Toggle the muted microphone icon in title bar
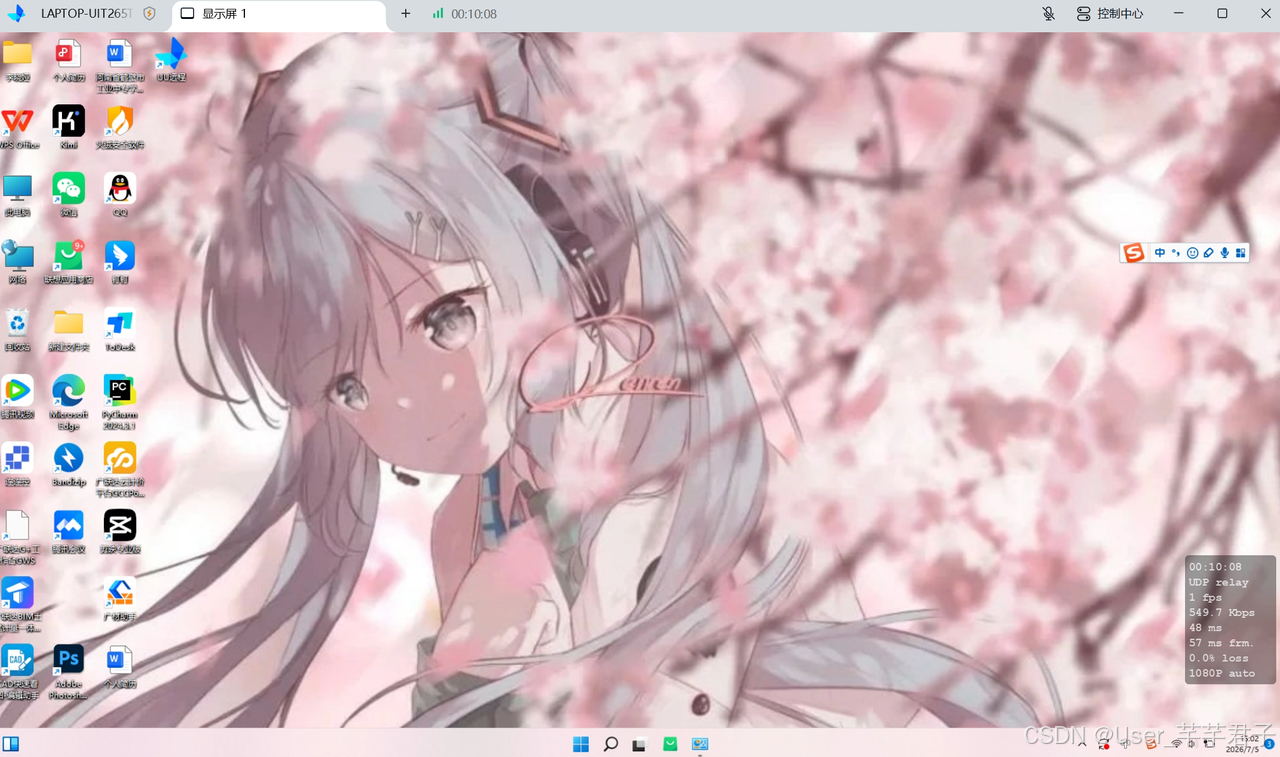 pyautogui.click(x=1048, y=14)
